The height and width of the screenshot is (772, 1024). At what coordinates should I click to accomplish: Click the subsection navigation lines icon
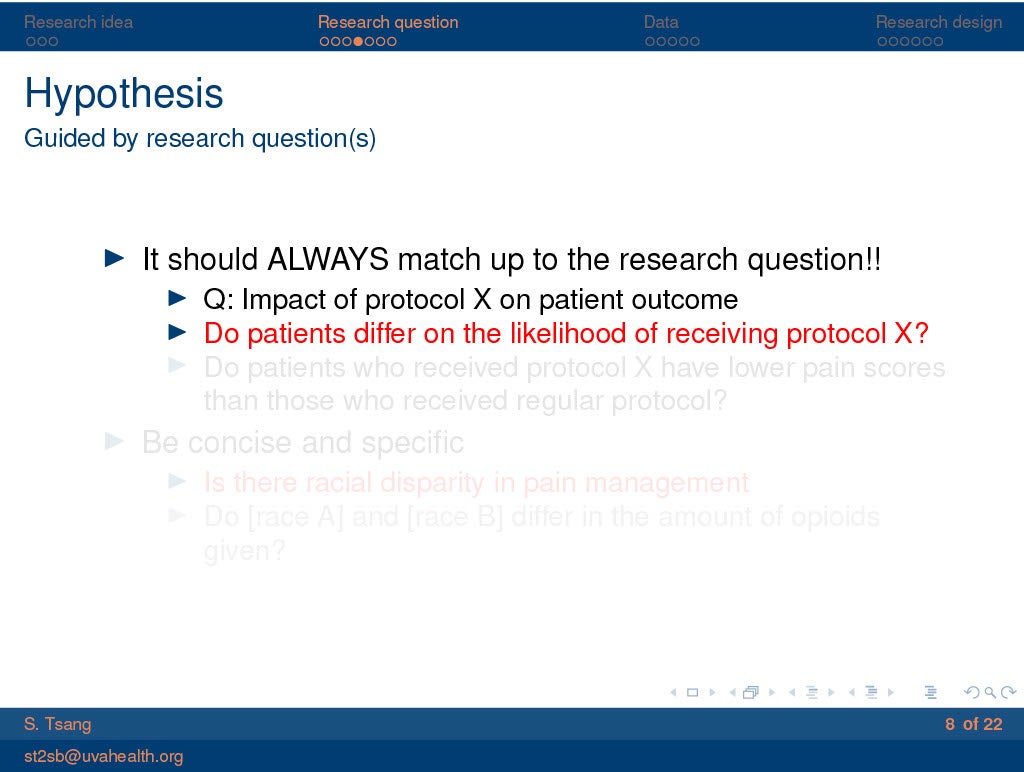coord(811,692)
